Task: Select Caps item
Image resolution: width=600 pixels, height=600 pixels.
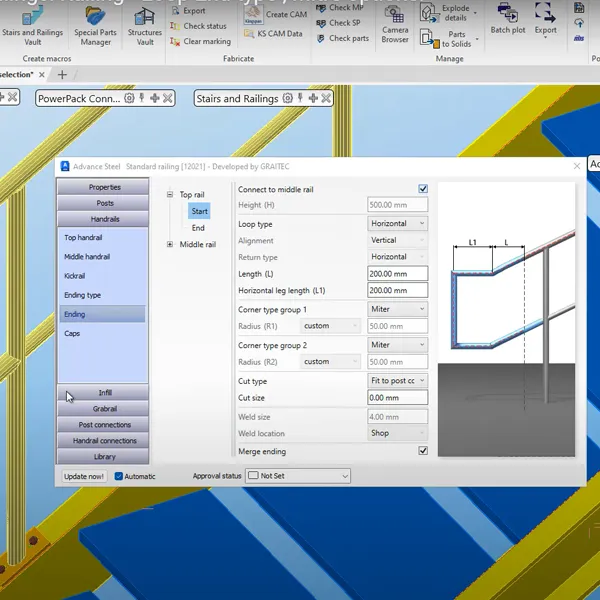Action: 72,333
